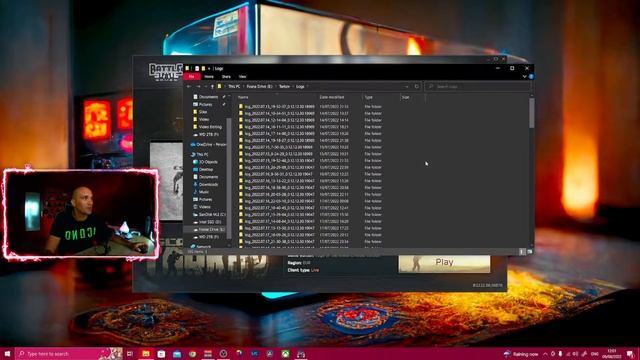Image resolution: width=640 pixels, height=360 pixels.
Task: Click the Battlestate Games logo in launcher
Action: pos(165,72)
